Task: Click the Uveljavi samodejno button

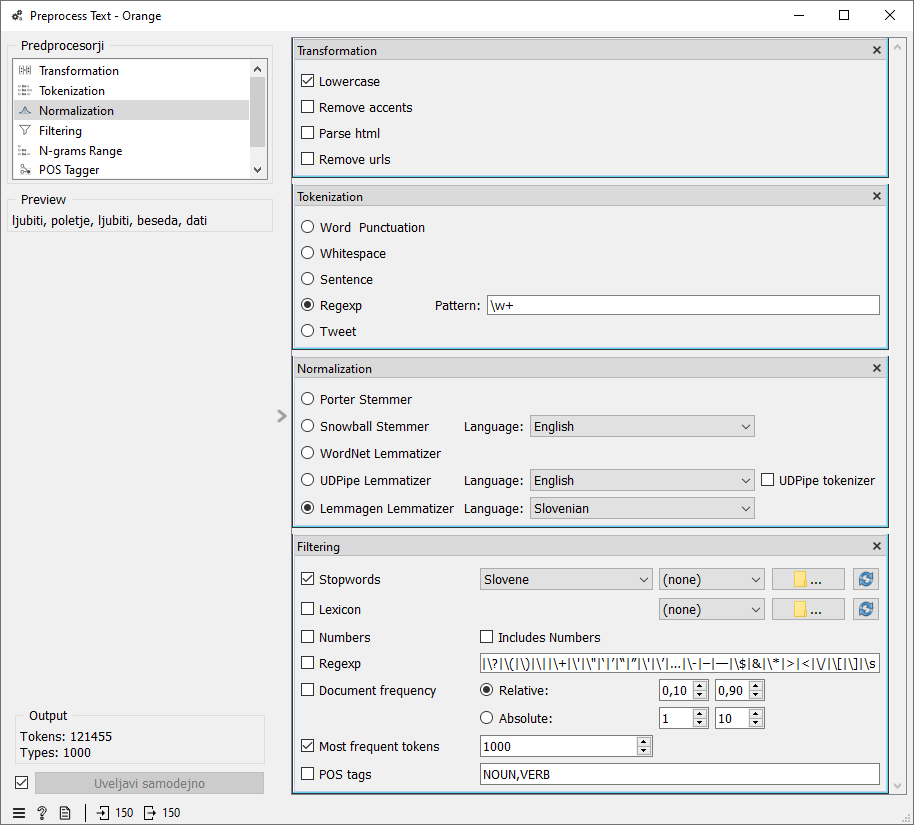Action: click(149, 783)
